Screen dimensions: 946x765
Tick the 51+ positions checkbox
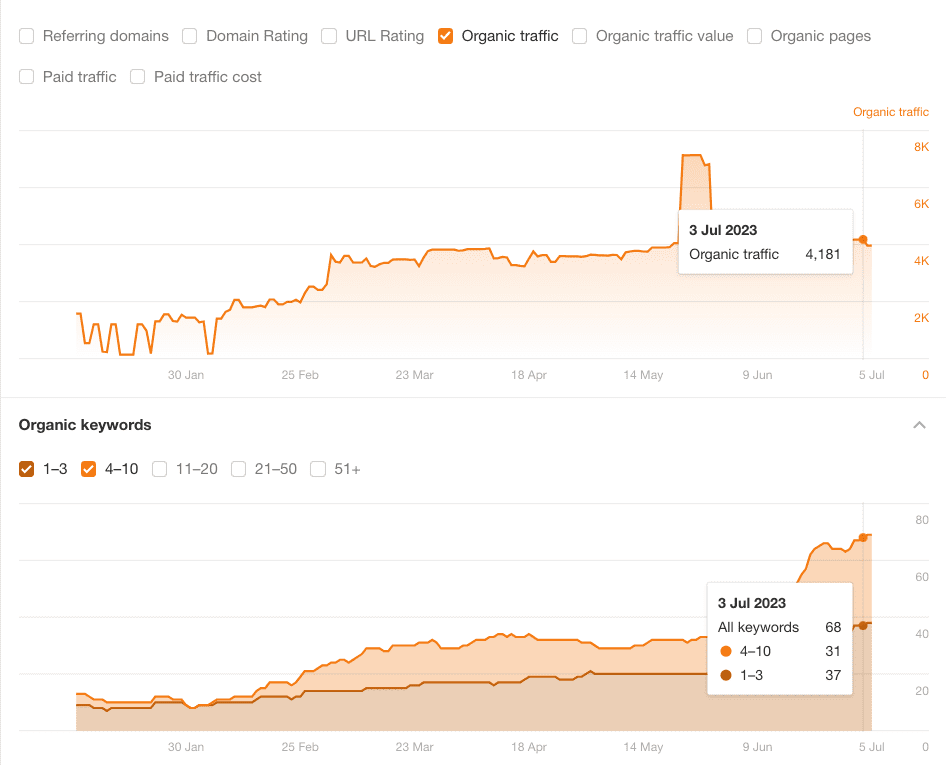point(318,469)
